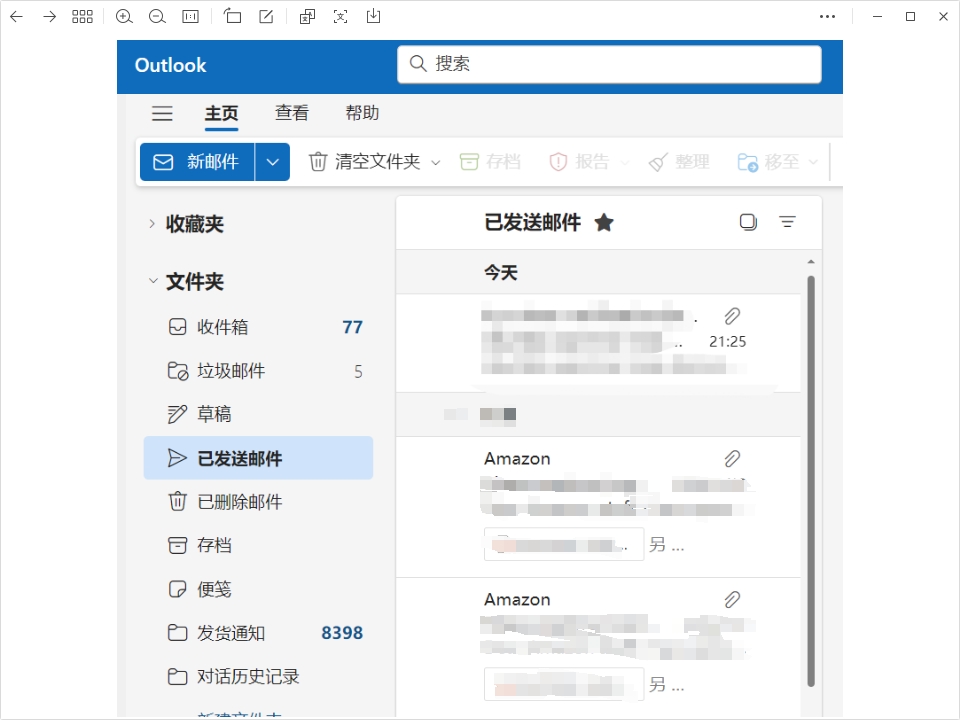Open the second Amazon email
This screenshot has height=720, width=960.
point(599,647)
